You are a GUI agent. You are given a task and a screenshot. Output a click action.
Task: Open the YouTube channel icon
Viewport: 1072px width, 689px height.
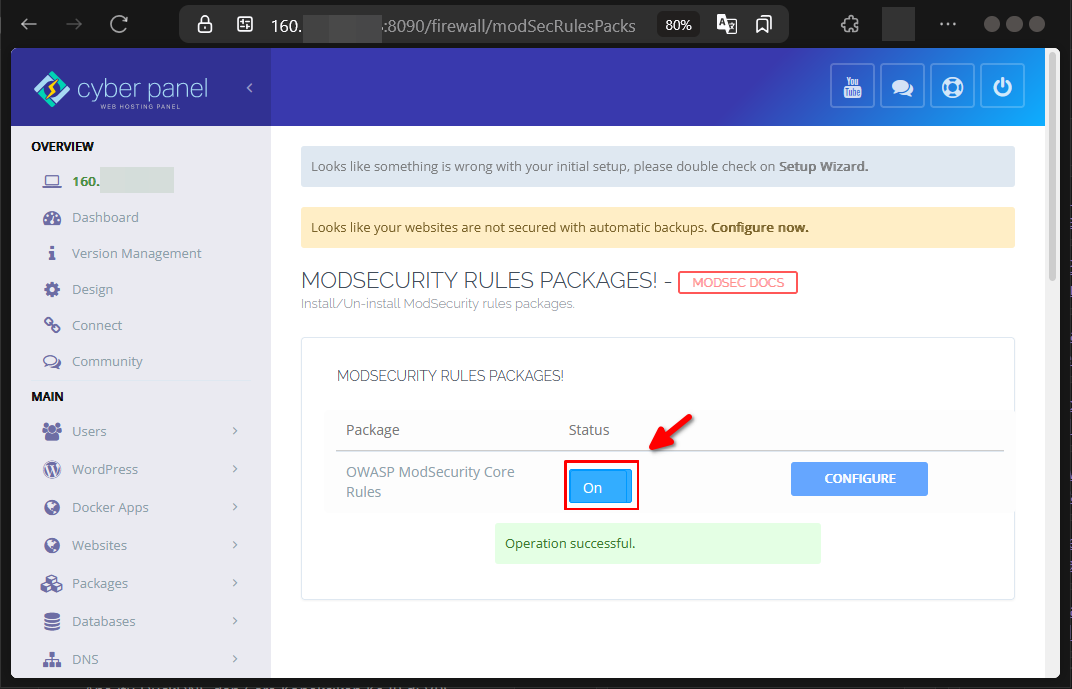pos(853,86)
